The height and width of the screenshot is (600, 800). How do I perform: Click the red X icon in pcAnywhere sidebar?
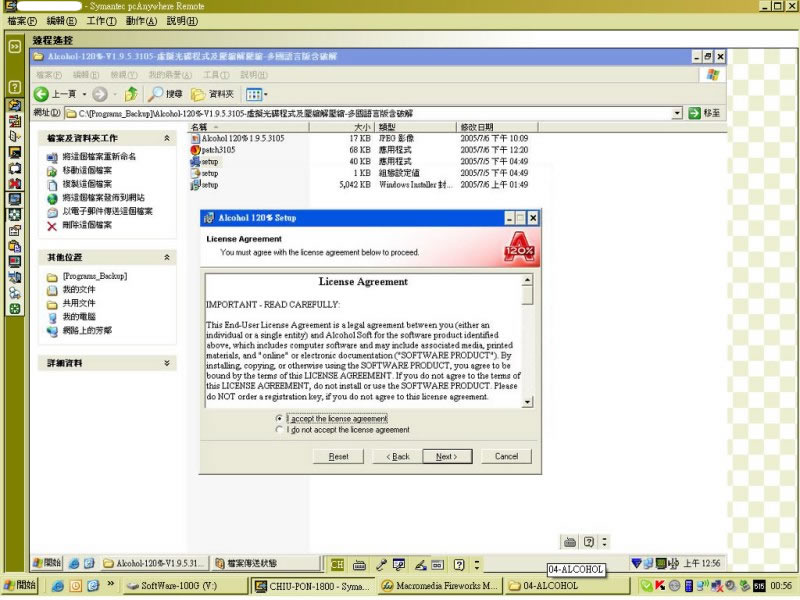click(x=15, y=183)
